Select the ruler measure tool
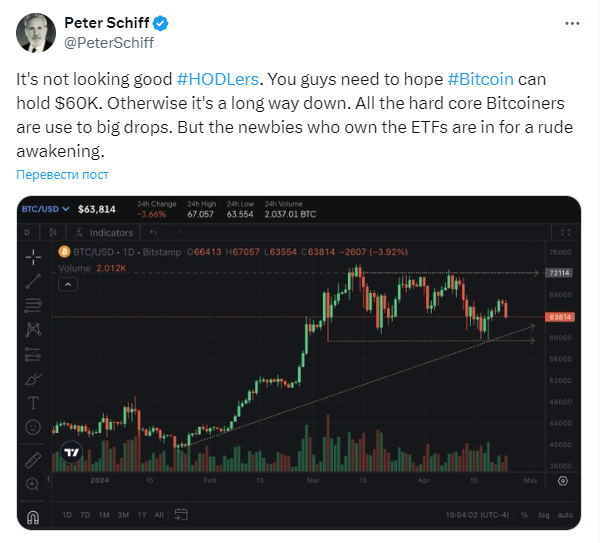Viewport: 601px width, 543px height. [33, 461]
